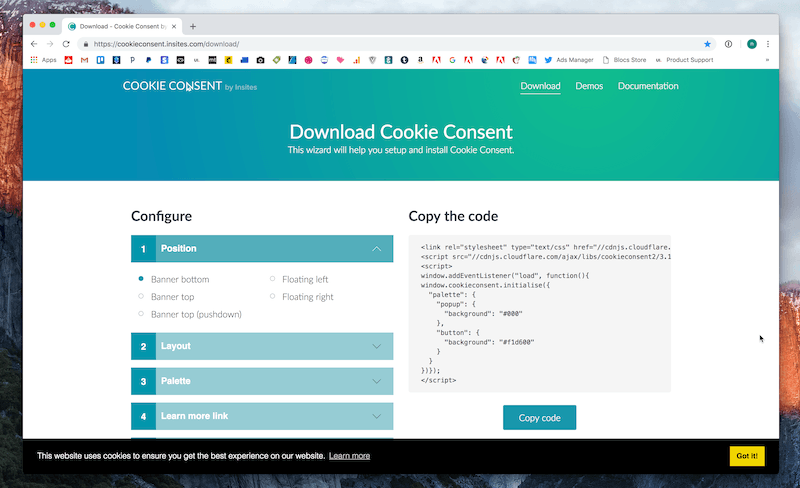Show hidden bookmarks via overflow chevron
Screen dimensions: 800x488
pyautogui.click(x=767, y=60)
